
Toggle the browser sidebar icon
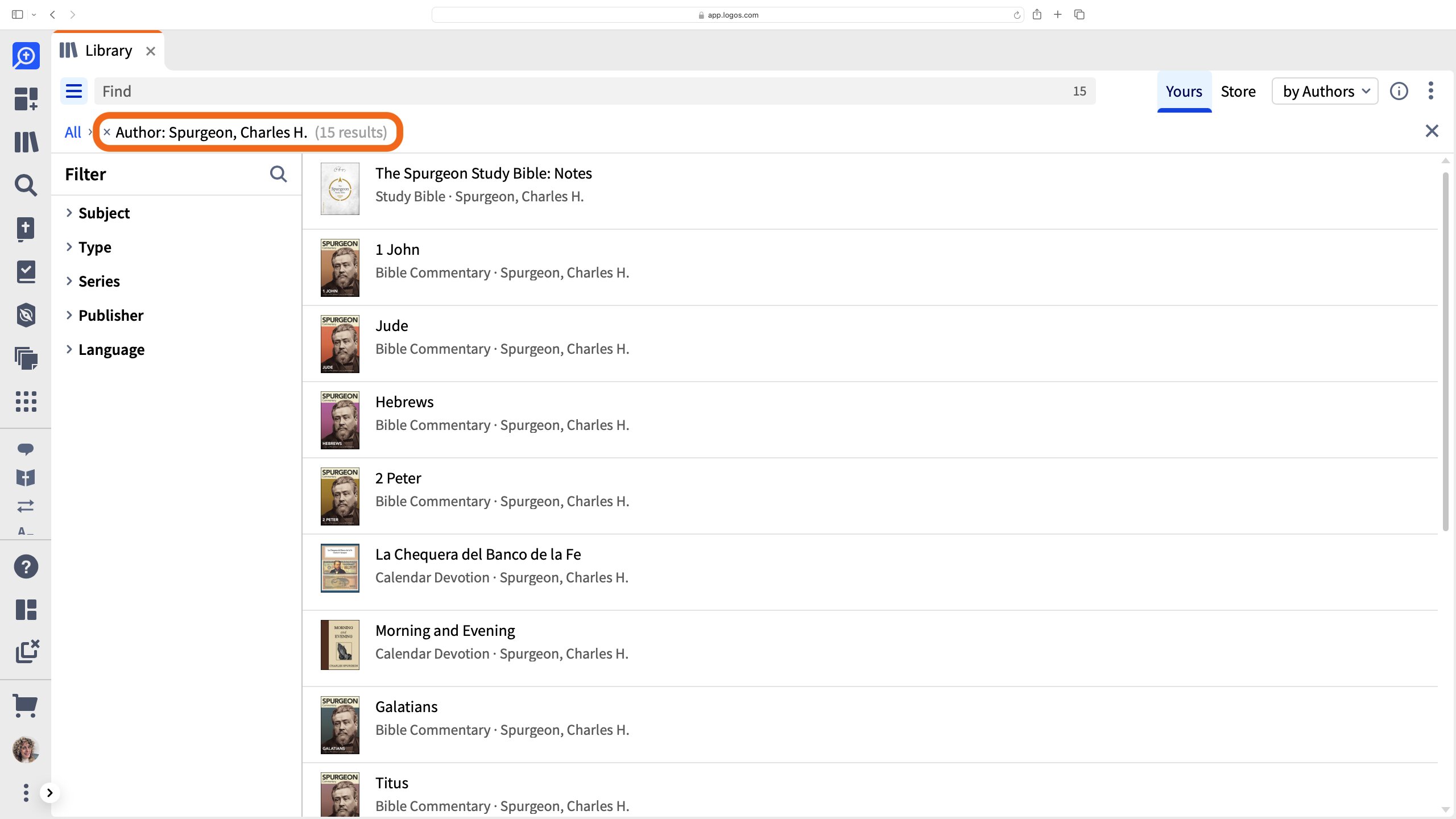click(x=17, y=15)
